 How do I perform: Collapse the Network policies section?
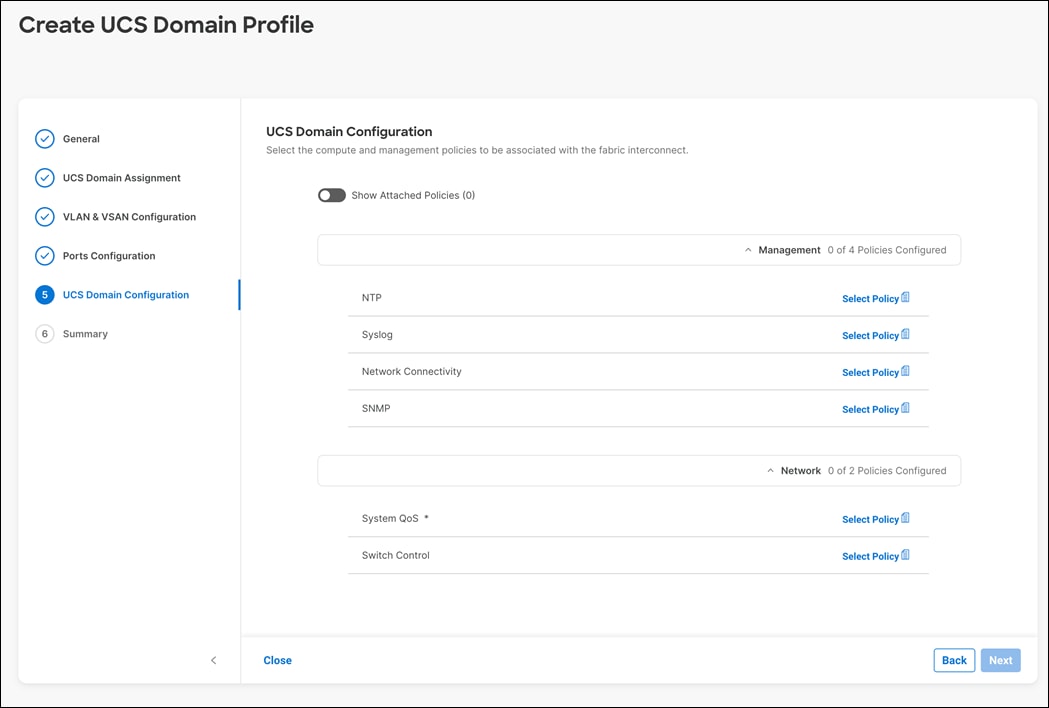(x=769, y=469)
